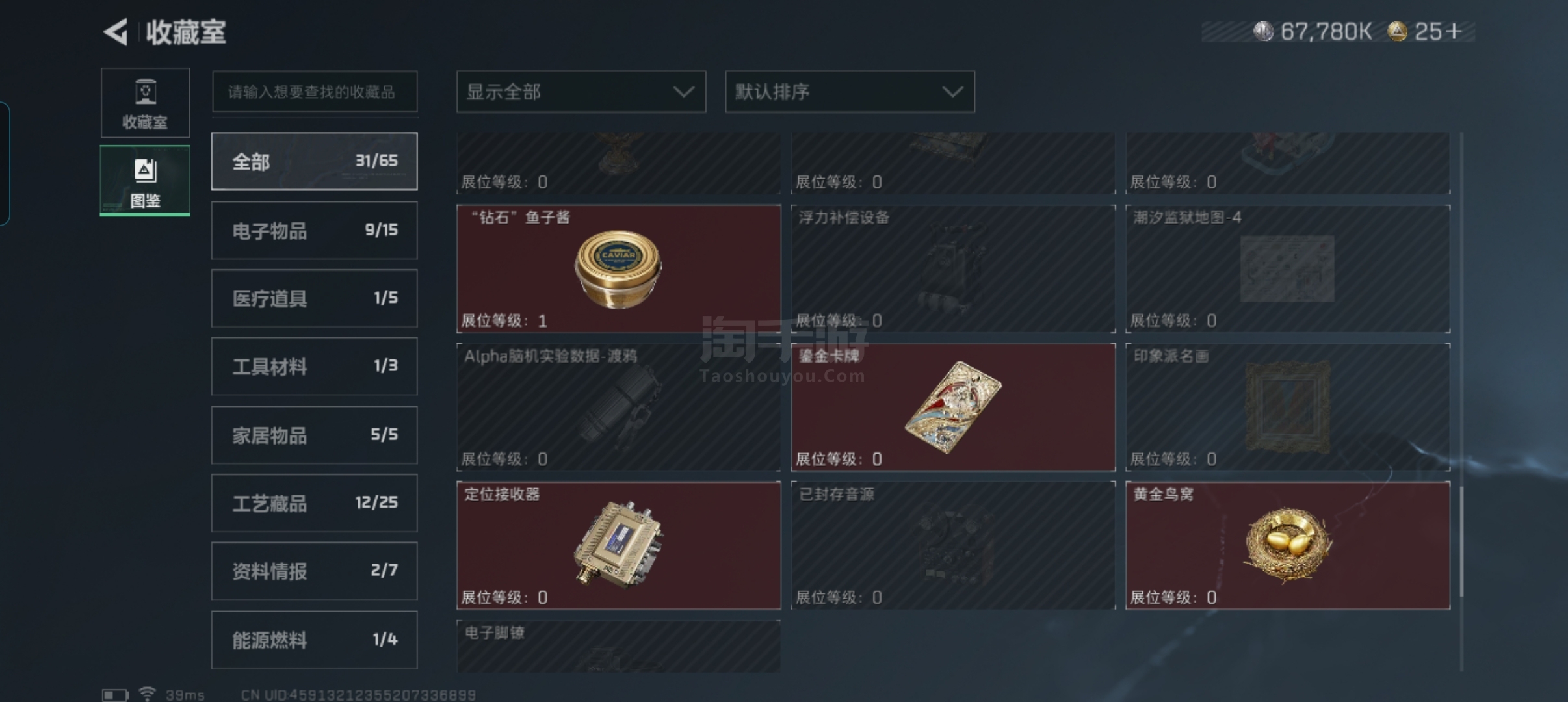Screen dimensions: 1568x702
Task: Switch to the 电子物品 category tab
Action: point(314,230)
